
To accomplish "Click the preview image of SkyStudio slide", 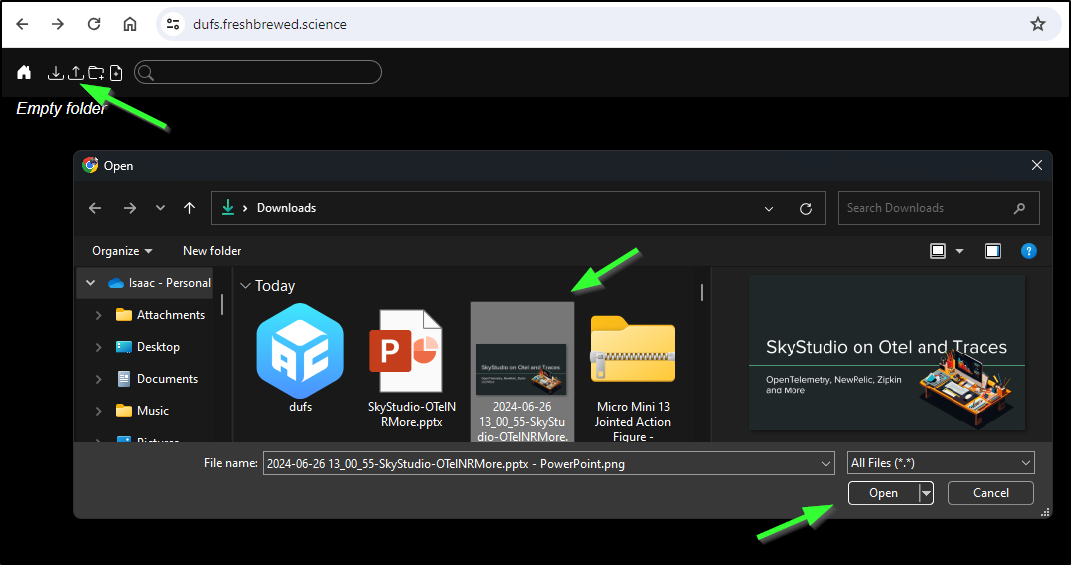I will pyautogui.click(x=887, y=353).
